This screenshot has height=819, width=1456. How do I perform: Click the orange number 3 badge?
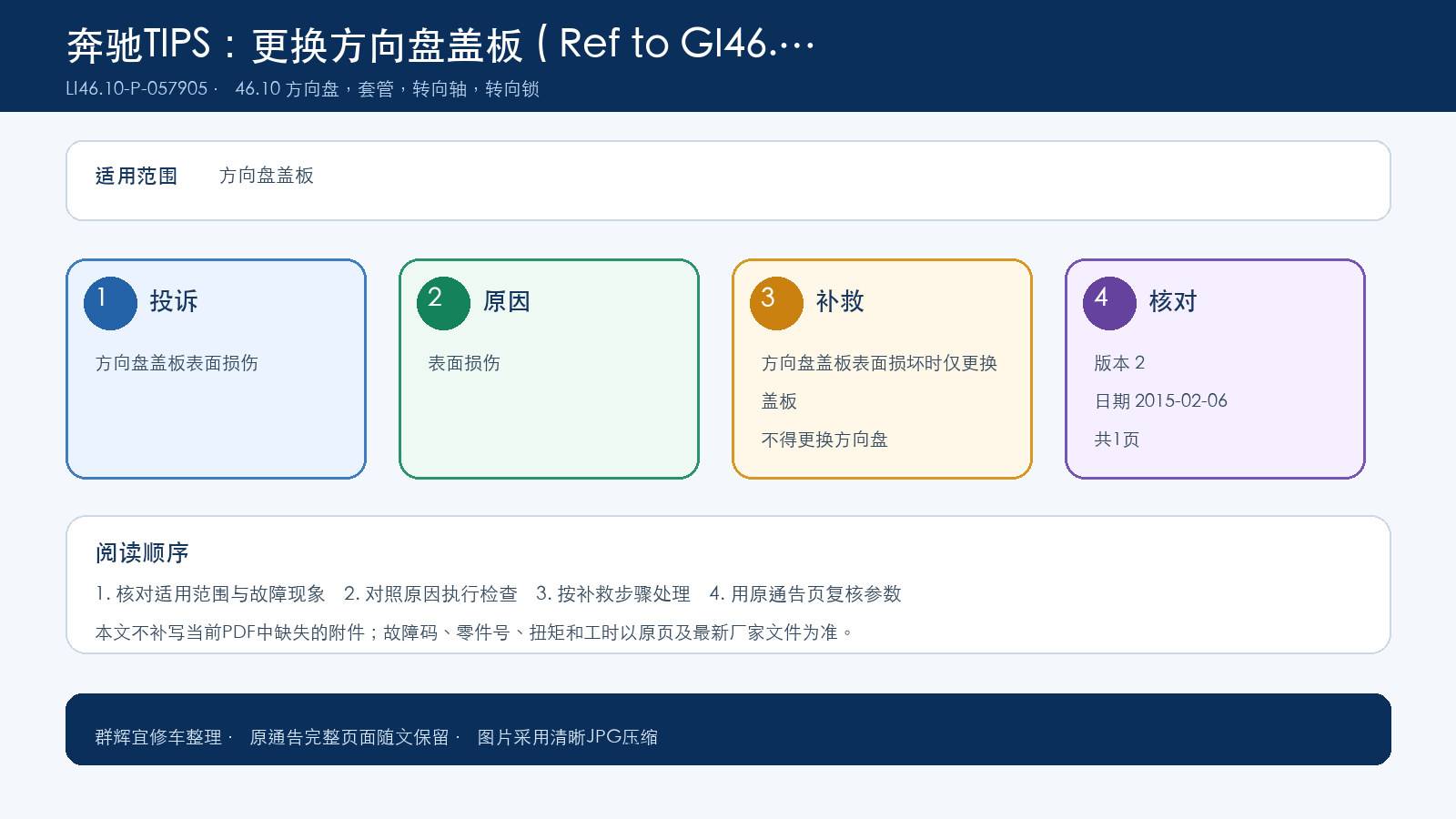(776, 303)
